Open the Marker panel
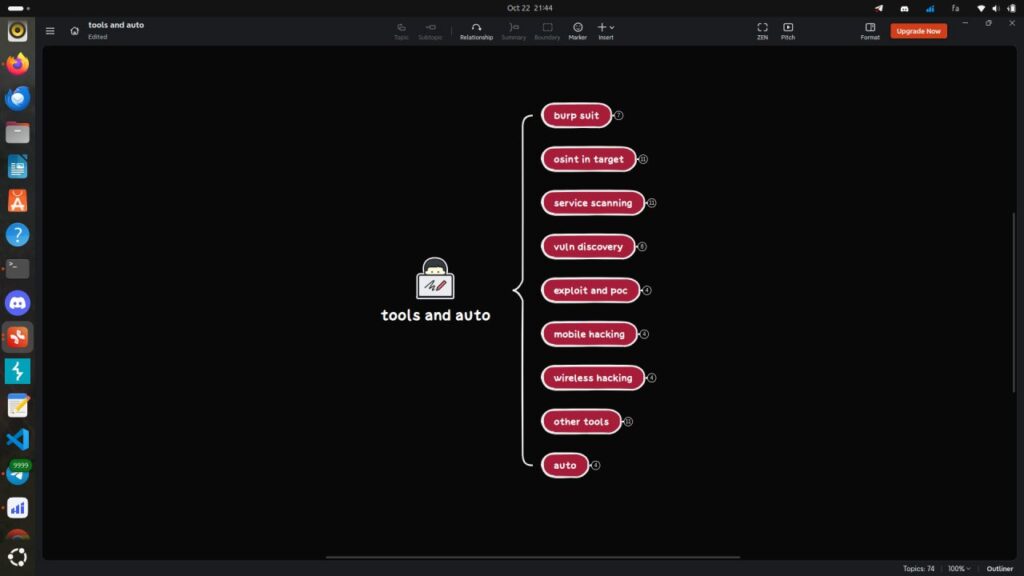The height and width of the screenshot is (576, 1024). [578, 31]
